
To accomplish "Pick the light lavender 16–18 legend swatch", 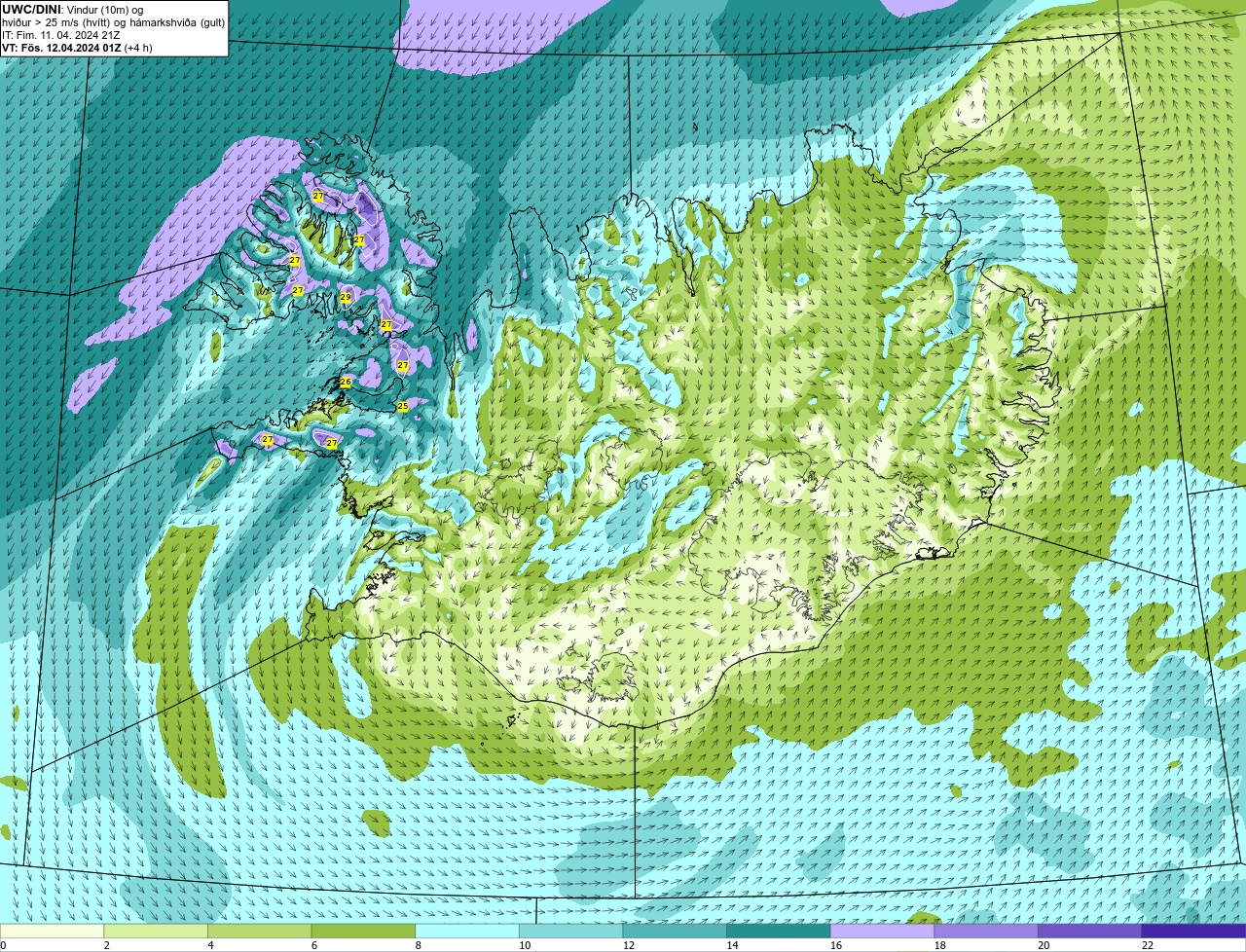I will click(x=882, y=931).
